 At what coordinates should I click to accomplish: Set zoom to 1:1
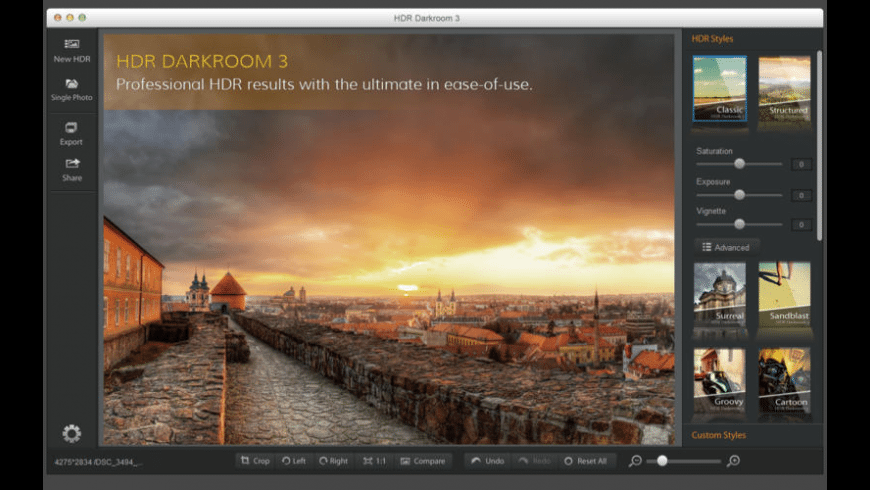375,461
